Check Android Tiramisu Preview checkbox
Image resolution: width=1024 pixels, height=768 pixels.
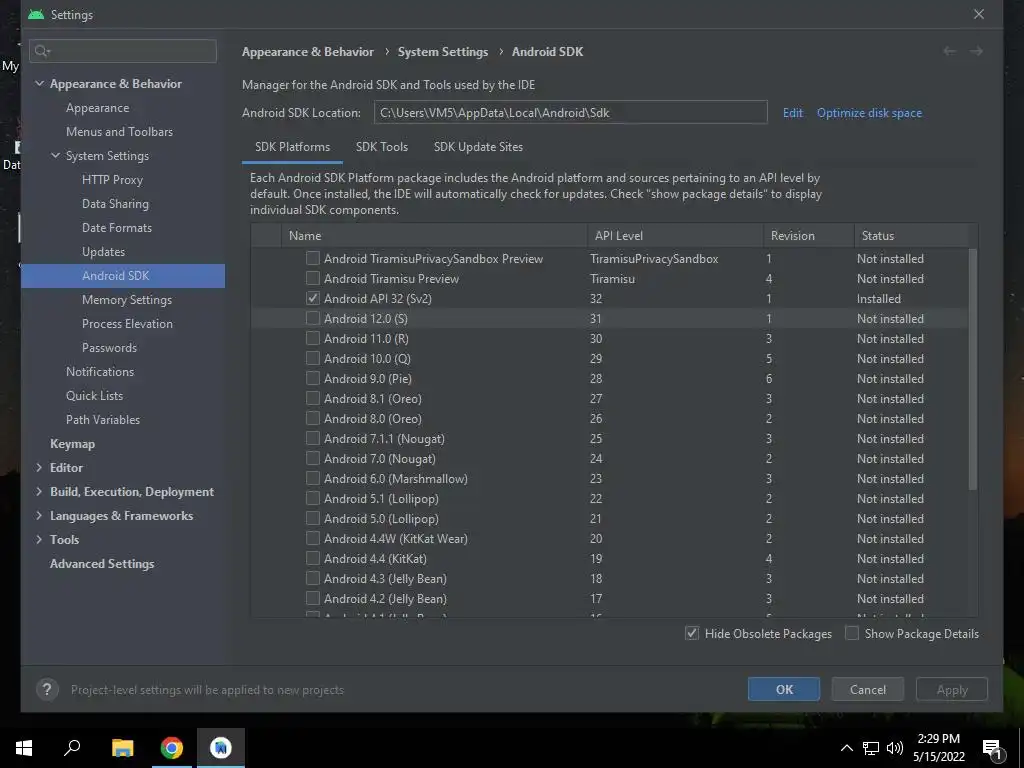click(313, 279)
